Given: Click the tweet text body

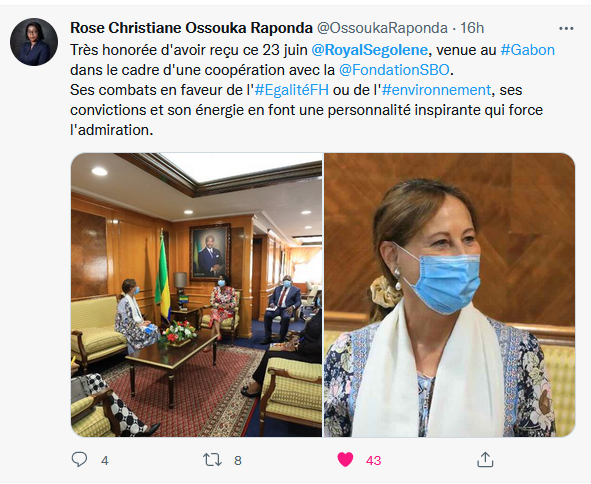Looking at the screenshot, I should 312,90.
